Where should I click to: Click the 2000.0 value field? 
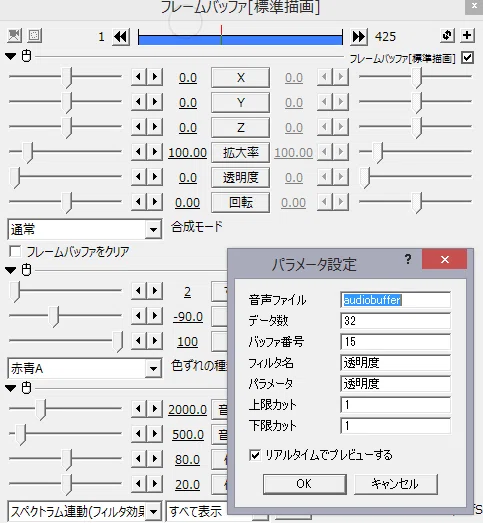pyautogui.click(x=187, y=410)
